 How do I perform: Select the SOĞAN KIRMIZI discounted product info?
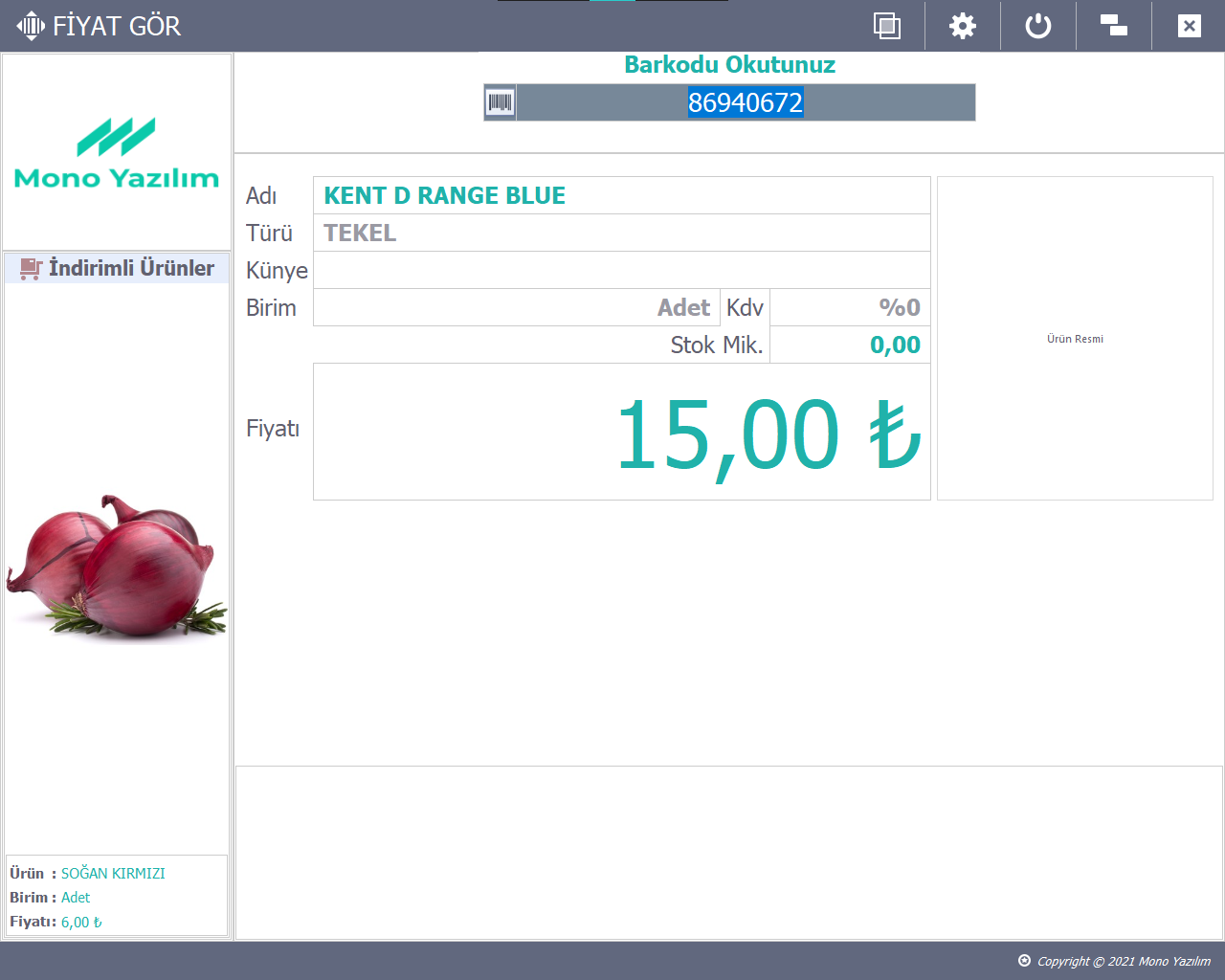click(x=113, y=873)
